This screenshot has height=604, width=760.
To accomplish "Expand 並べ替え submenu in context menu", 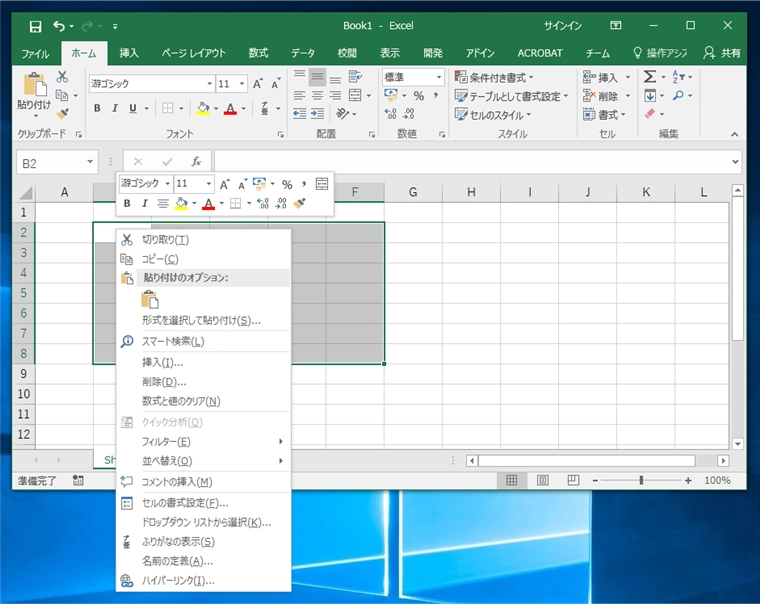I will click(204, 461).
